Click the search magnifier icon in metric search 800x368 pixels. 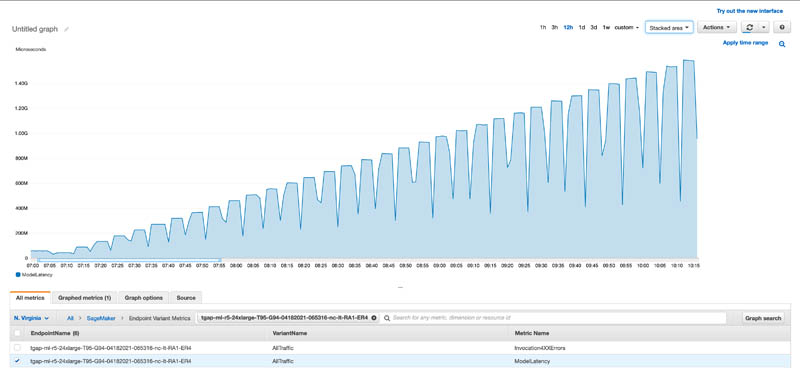(x=387, y=318)
